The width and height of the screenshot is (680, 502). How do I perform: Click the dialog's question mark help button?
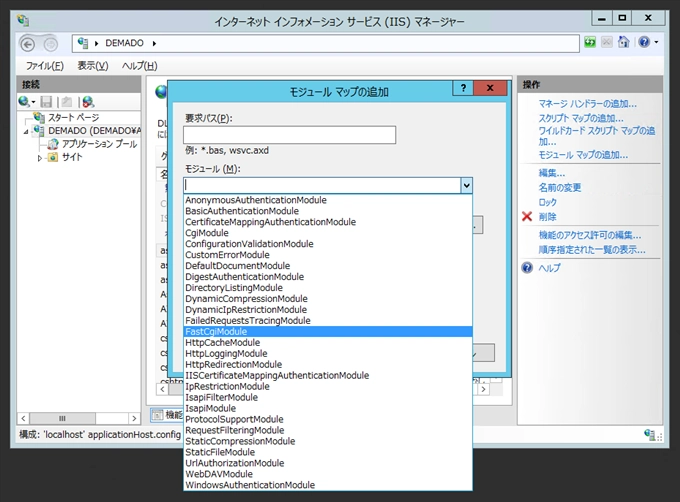click(x=463, y=88)
